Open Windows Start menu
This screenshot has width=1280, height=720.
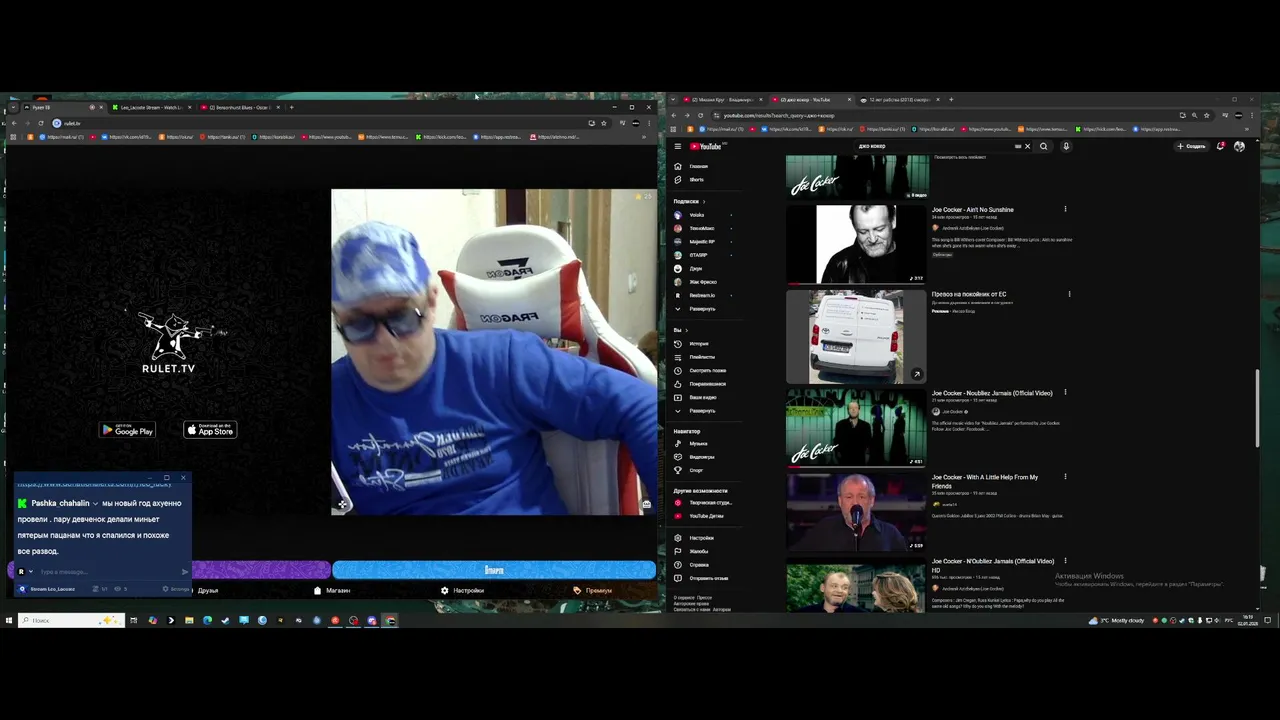(8, 620)
